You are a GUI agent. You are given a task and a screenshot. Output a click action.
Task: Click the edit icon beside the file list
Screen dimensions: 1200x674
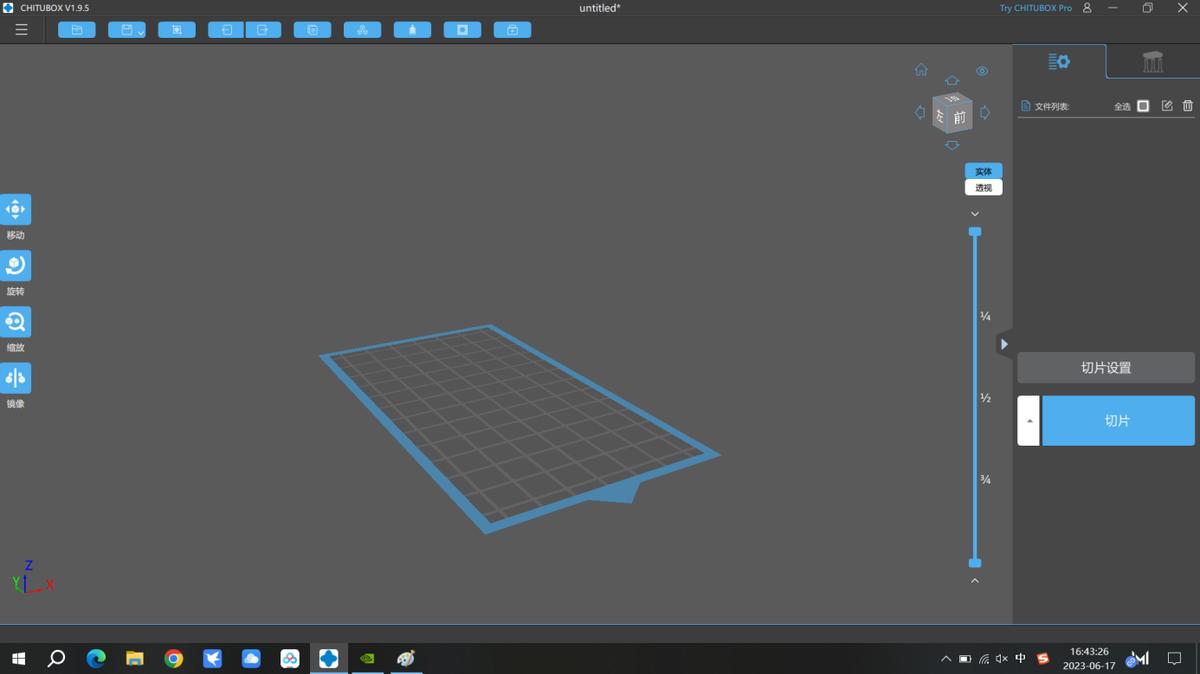(x=1166, y=105)
